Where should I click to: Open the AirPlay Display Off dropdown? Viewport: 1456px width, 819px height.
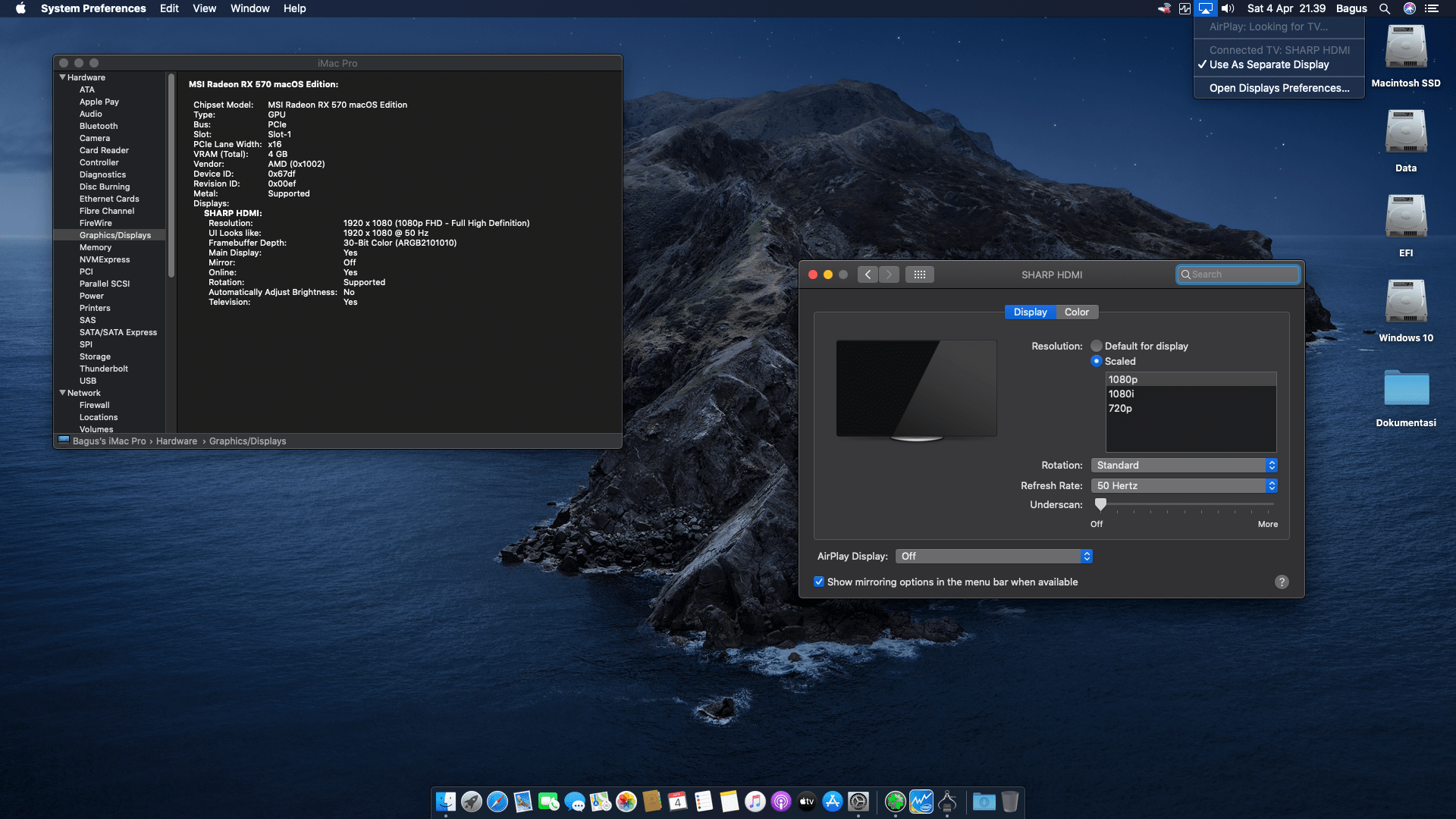993,556
